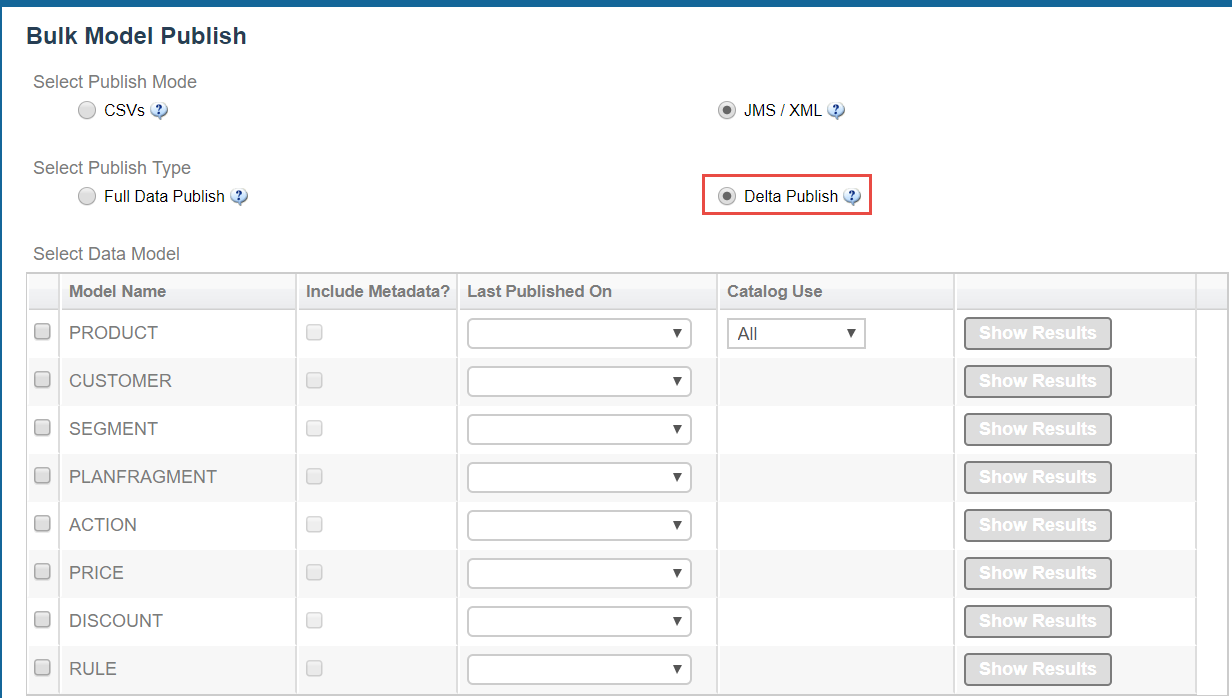Enable the DISCOUNT model checkbox

pyautogui.click(x=43, y=620)
